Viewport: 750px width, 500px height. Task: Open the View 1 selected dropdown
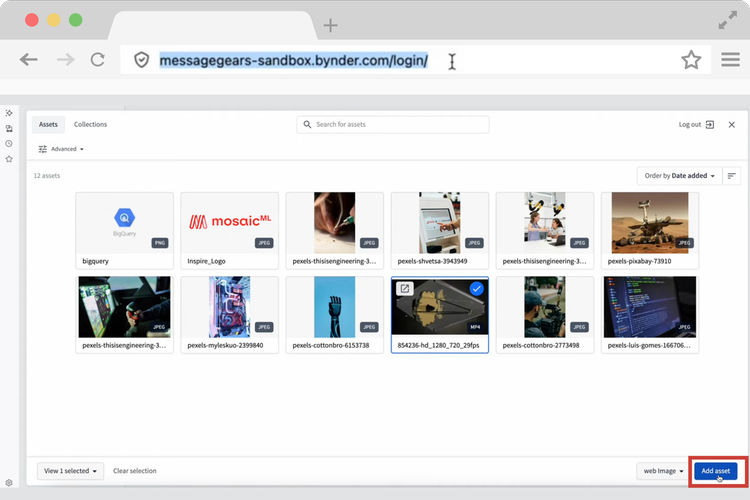point(70,471)
